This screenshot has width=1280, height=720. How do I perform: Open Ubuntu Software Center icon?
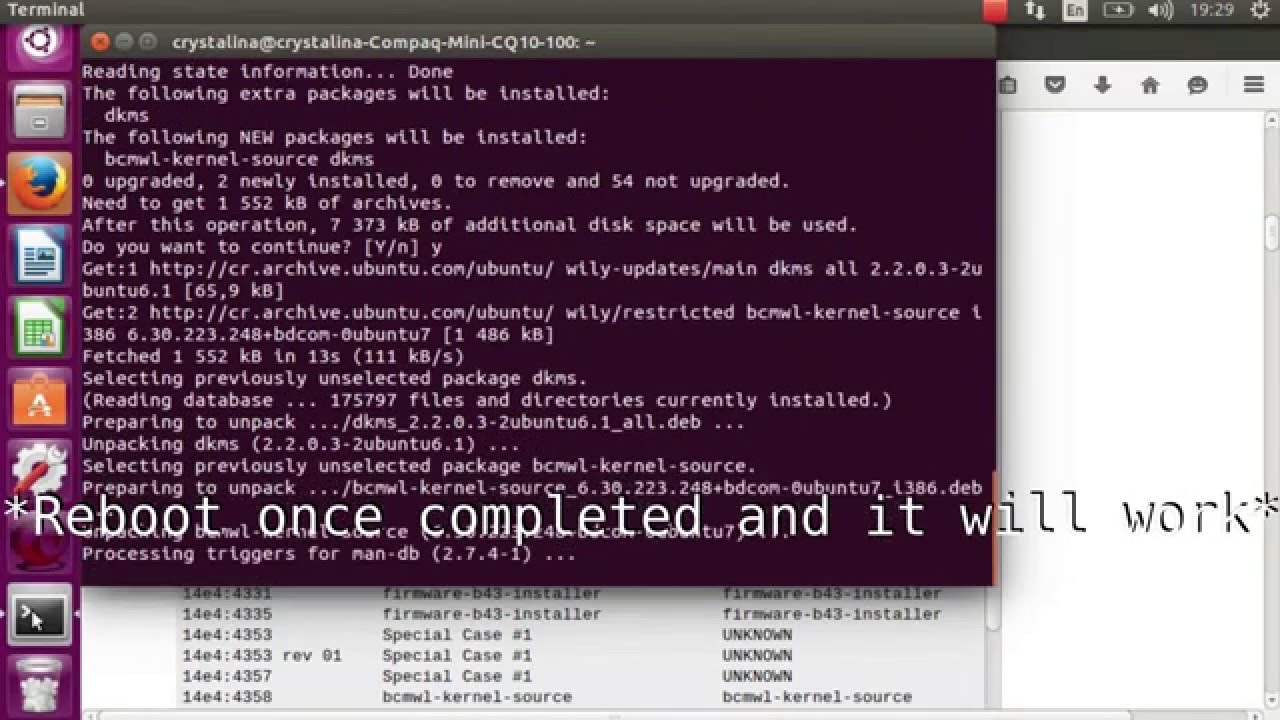pos(40,399)
